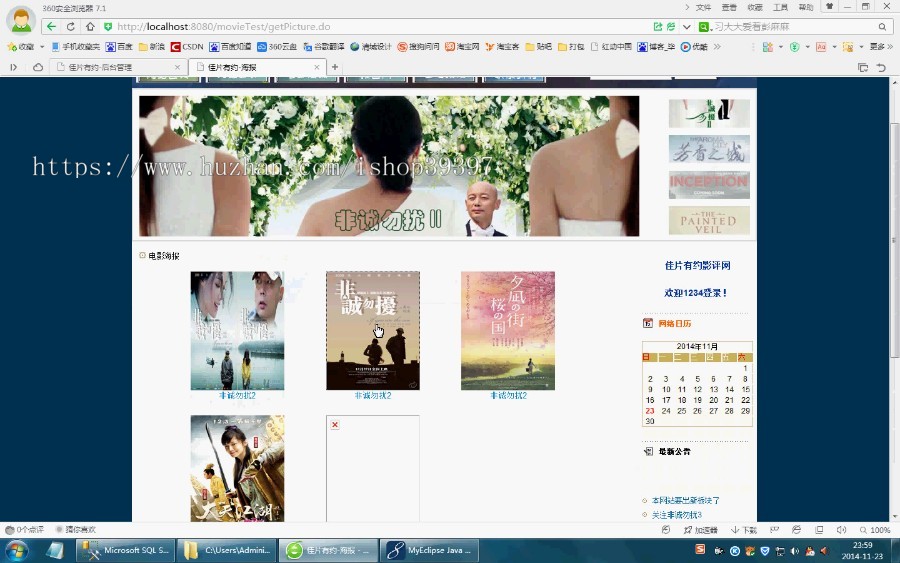
Task: Go back using the green back arrow
Action: (52, 26)
